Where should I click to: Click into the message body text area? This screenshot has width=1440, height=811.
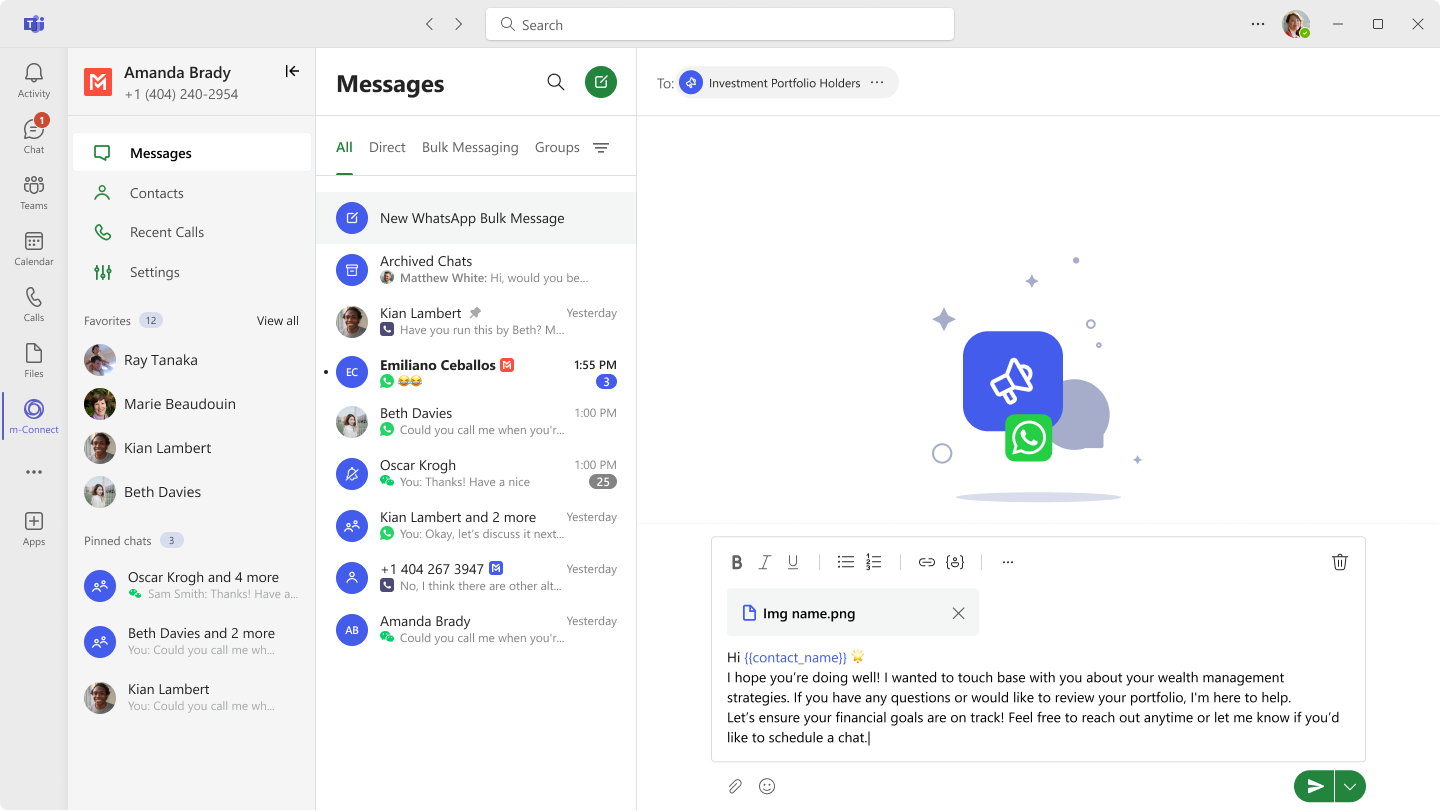(x=1038, y=698)
